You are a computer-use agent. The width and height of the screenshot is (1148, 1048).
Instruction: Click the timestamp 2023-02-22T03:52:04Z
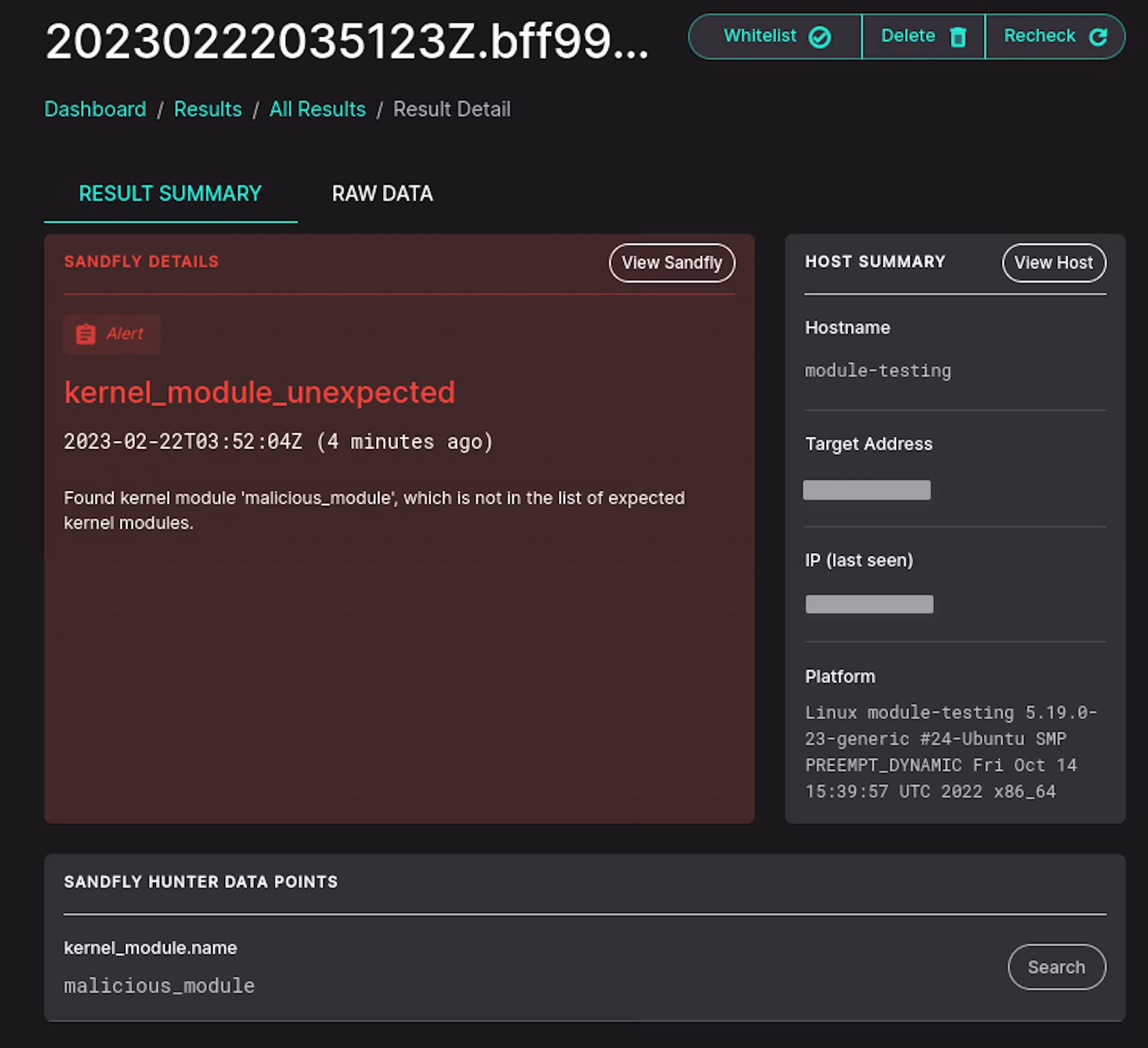[x=183, y=442]
